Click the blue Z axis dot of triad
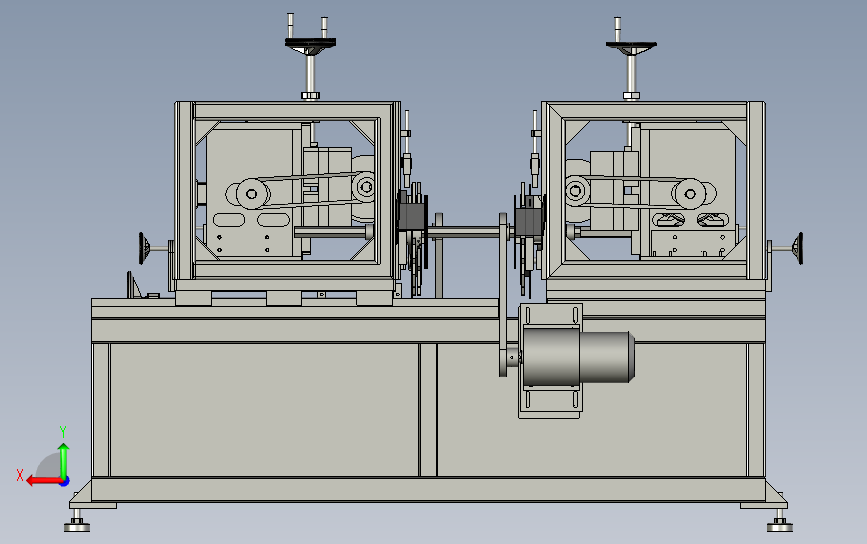Image resolution: width=867 pixels, height=544 pixels. 65,482
